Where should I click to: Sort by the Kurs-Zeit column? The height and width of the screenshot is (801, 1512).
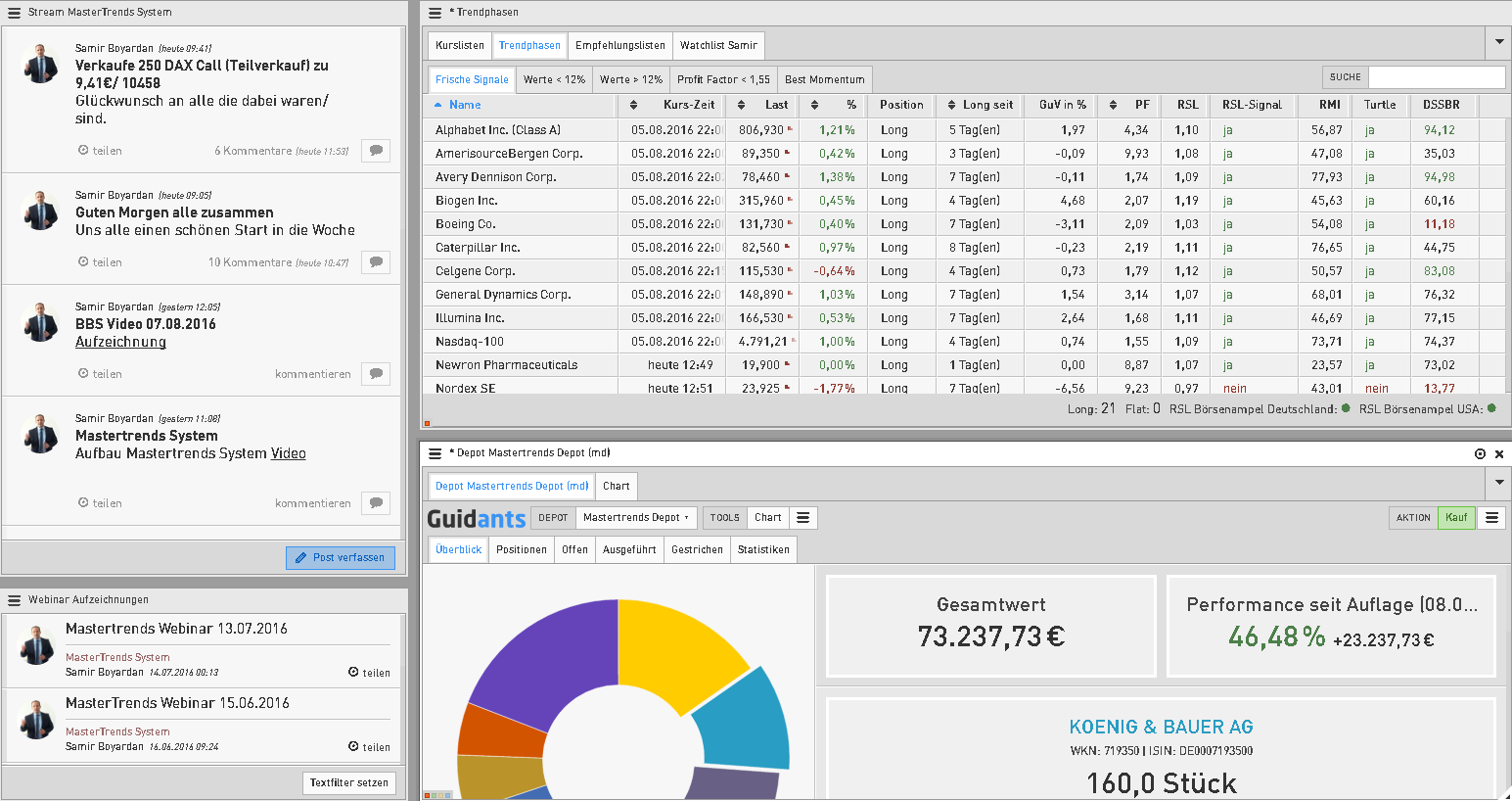(633, 105)
